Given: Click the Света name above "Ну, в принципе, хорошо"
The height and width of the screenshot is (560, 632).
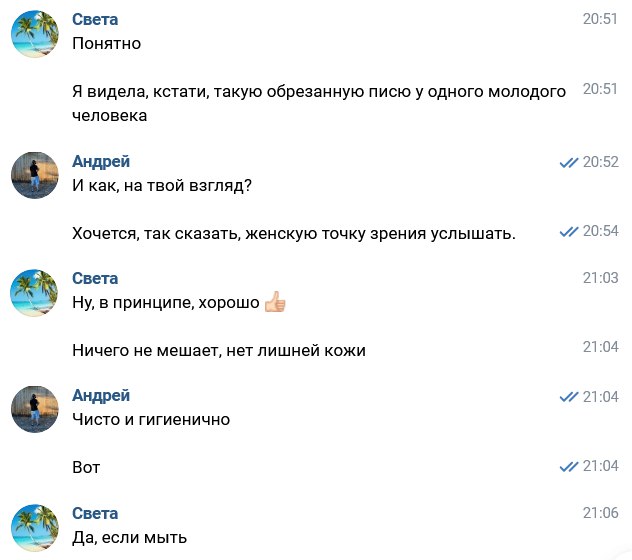Looking at the screenshot, I should [95, 278].
